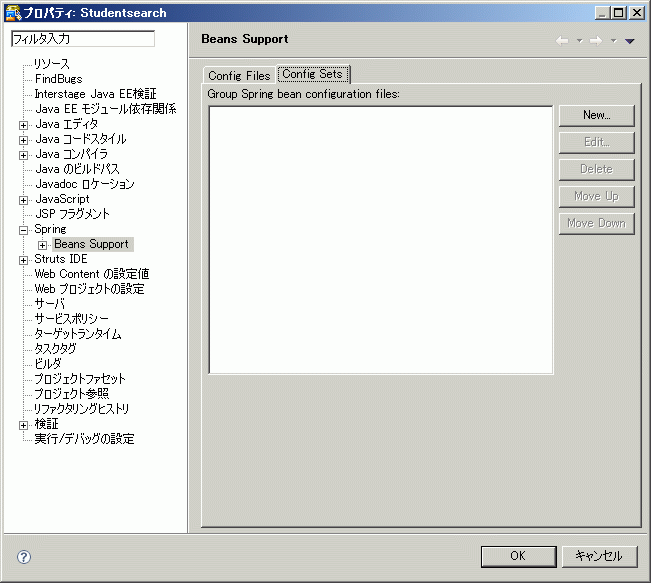Select タスクタグ in the tree
This screenshot has height=583, width=651.
[x=55, y=349]
